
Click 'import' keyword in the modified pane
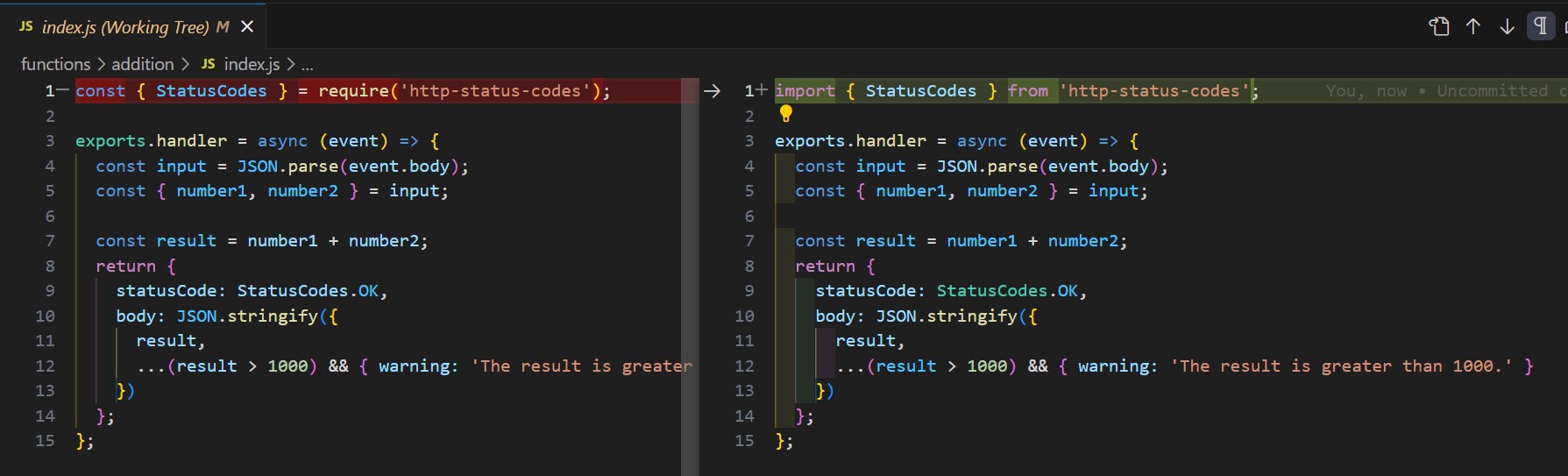coord(805,91)
